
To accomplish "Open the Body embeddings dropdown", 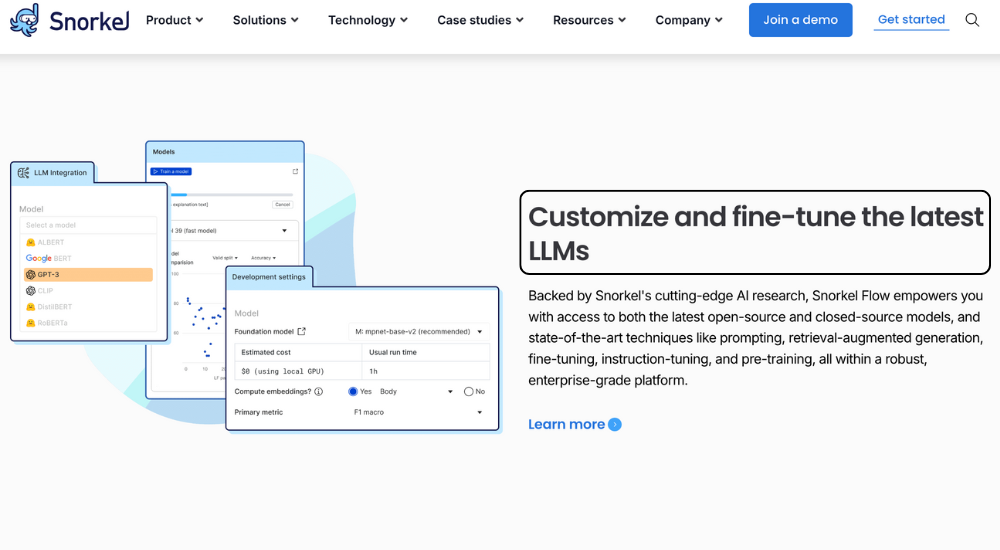I will (416, 392).
